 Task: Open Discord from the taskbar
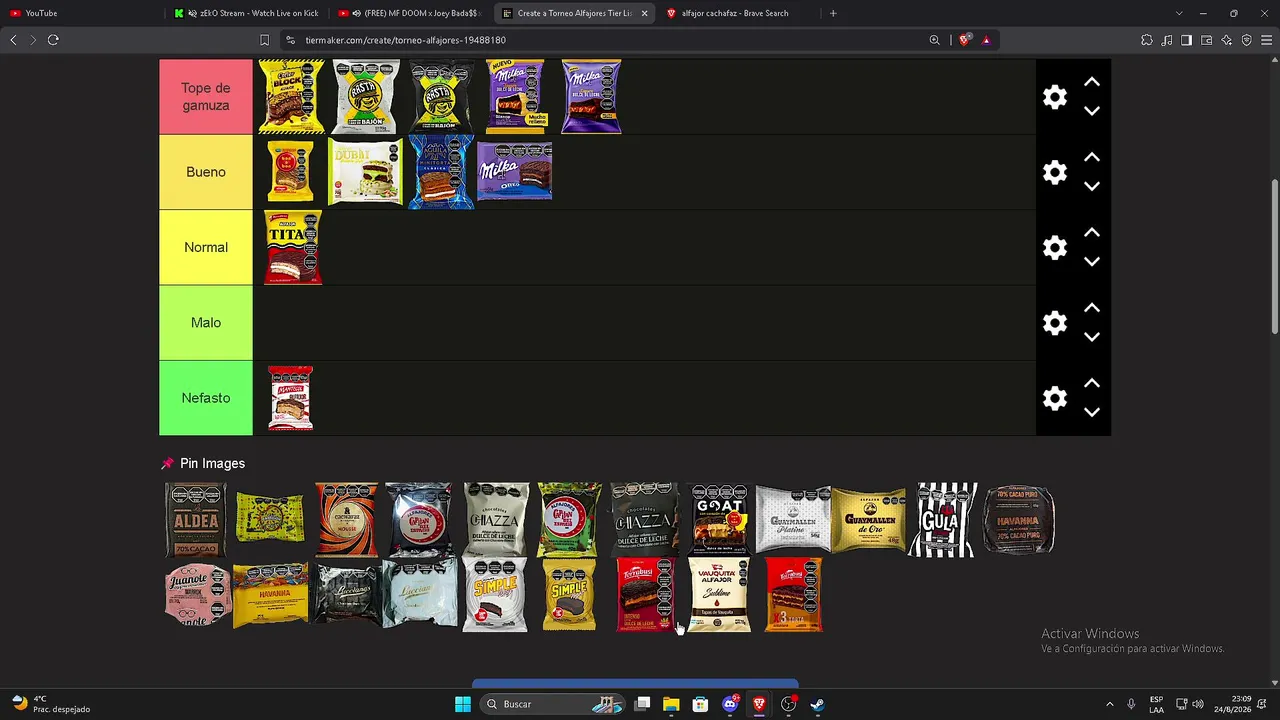click(x=730, y=704)
